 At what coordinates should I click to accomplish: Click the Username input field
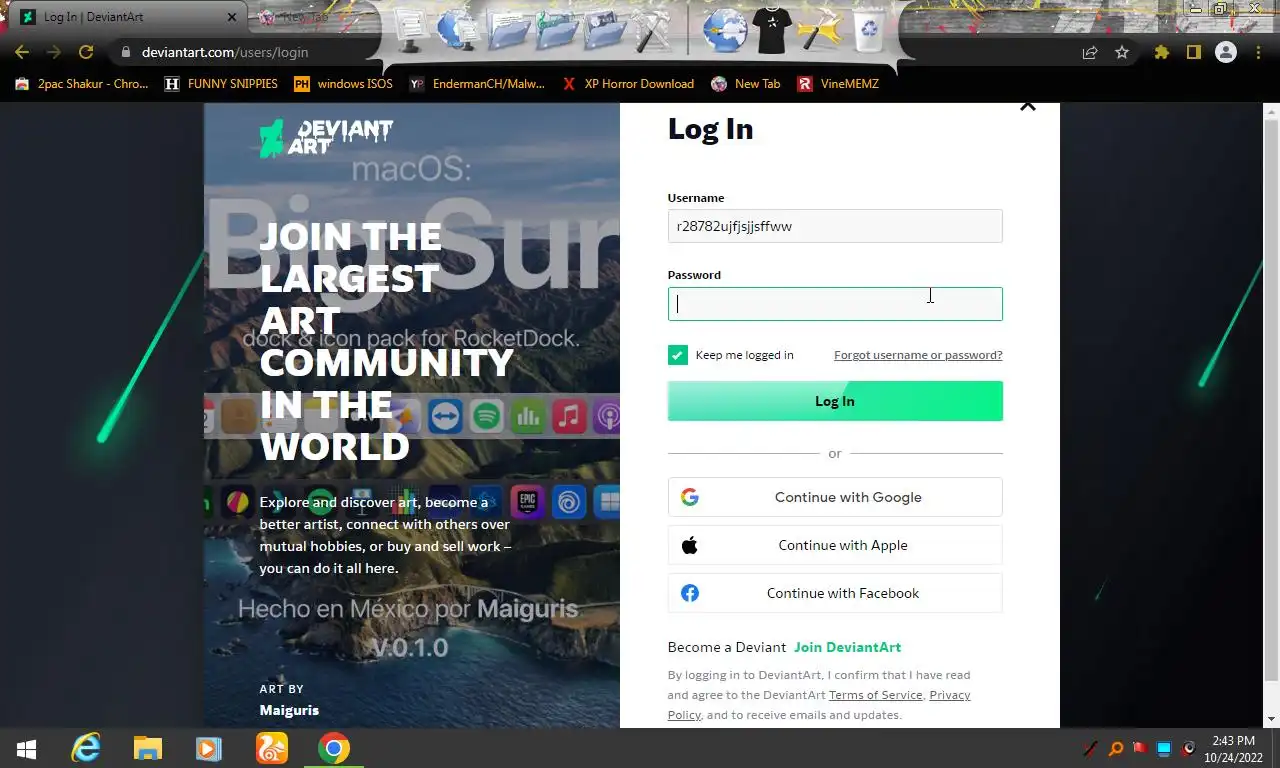[835, 226]
